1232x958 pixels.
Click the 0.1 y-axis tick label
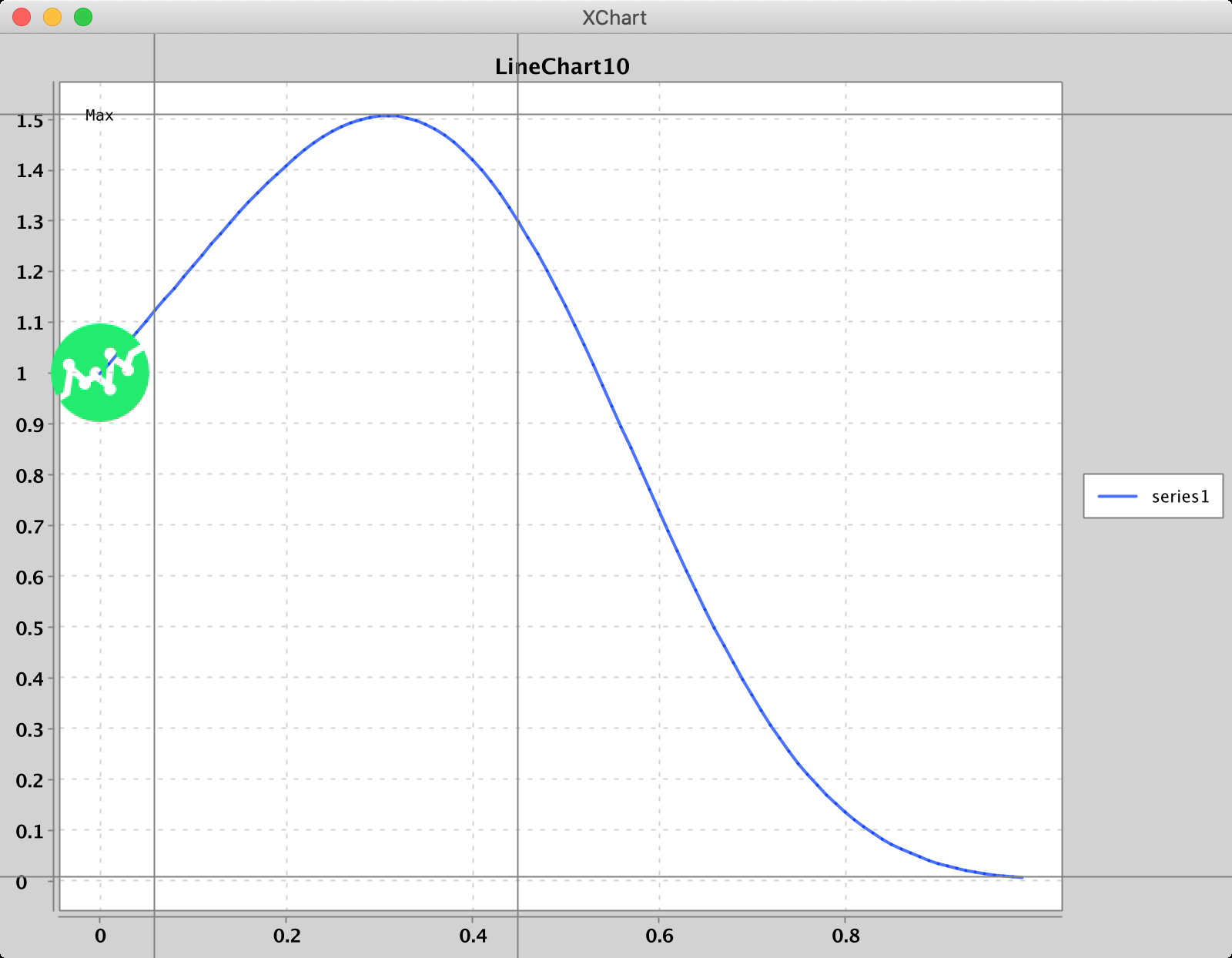pyautogui.click(x=30, y=832)
